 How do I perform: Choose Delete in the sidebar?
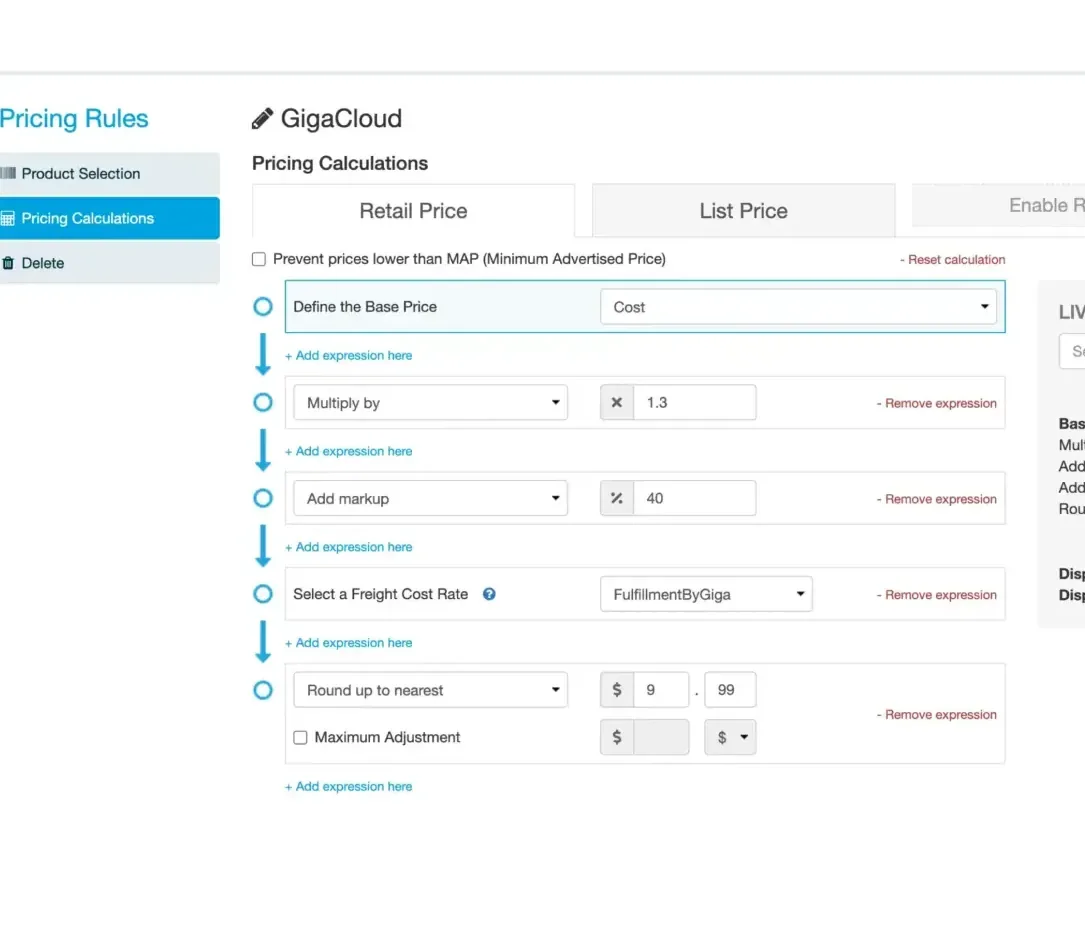109,263
